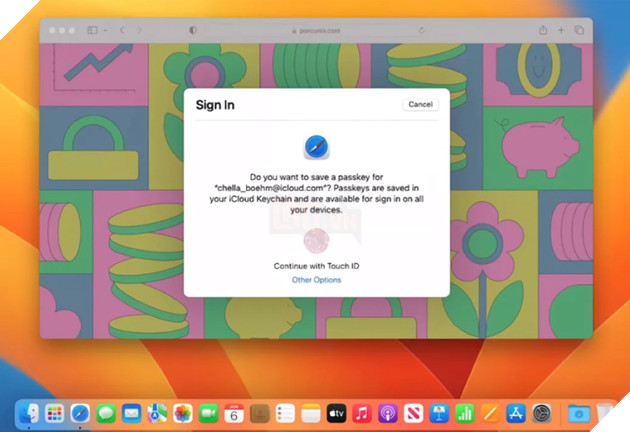Open Mail from the dock
The height and width of the screenshot is (432, 630).
click(131, 413)
